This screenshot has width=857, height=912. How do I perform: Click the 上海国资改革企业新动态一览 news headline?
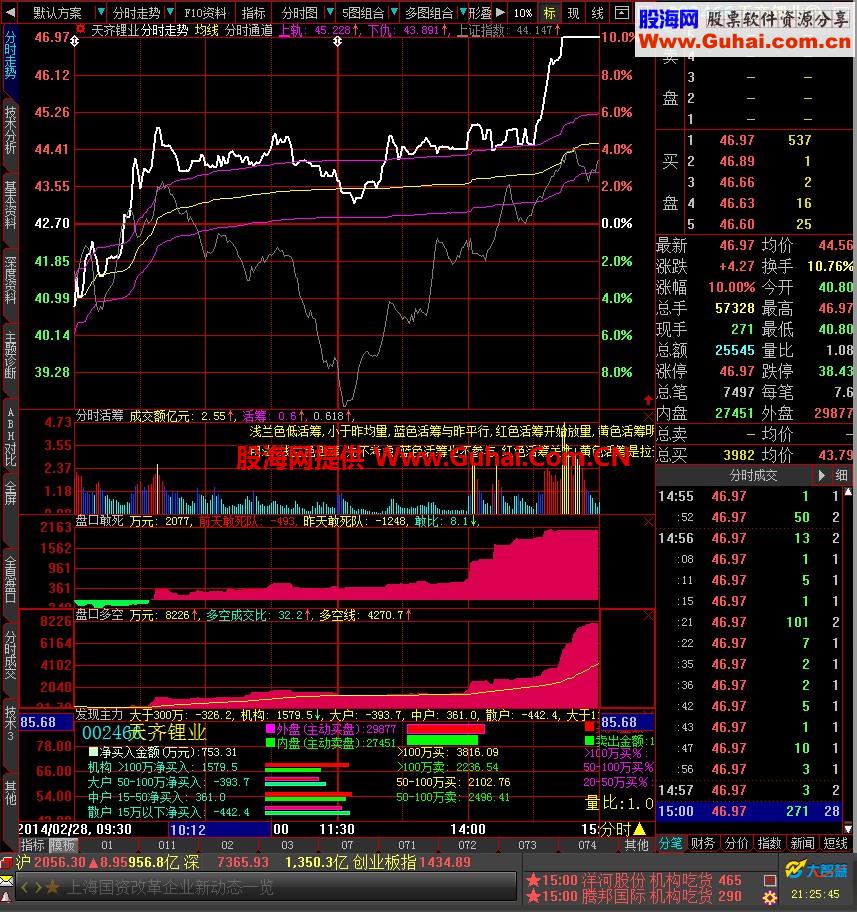pyautogui.click(x=170, y=888)
